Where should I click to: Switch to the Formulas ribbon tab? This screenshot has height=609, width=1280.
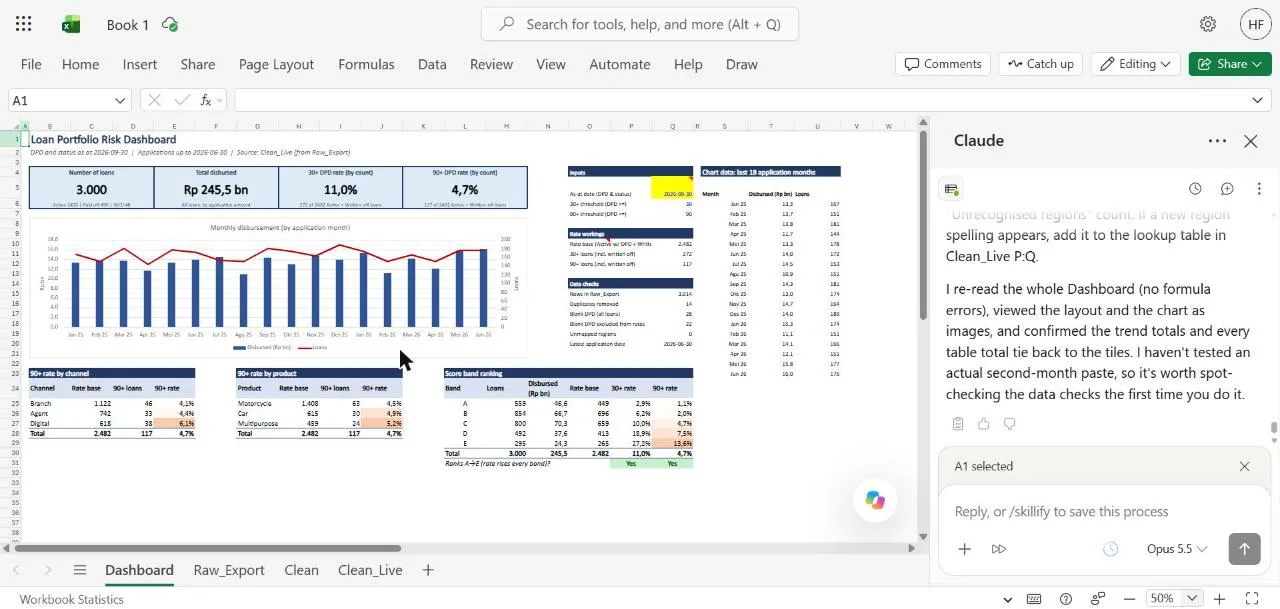click(366, 64)
